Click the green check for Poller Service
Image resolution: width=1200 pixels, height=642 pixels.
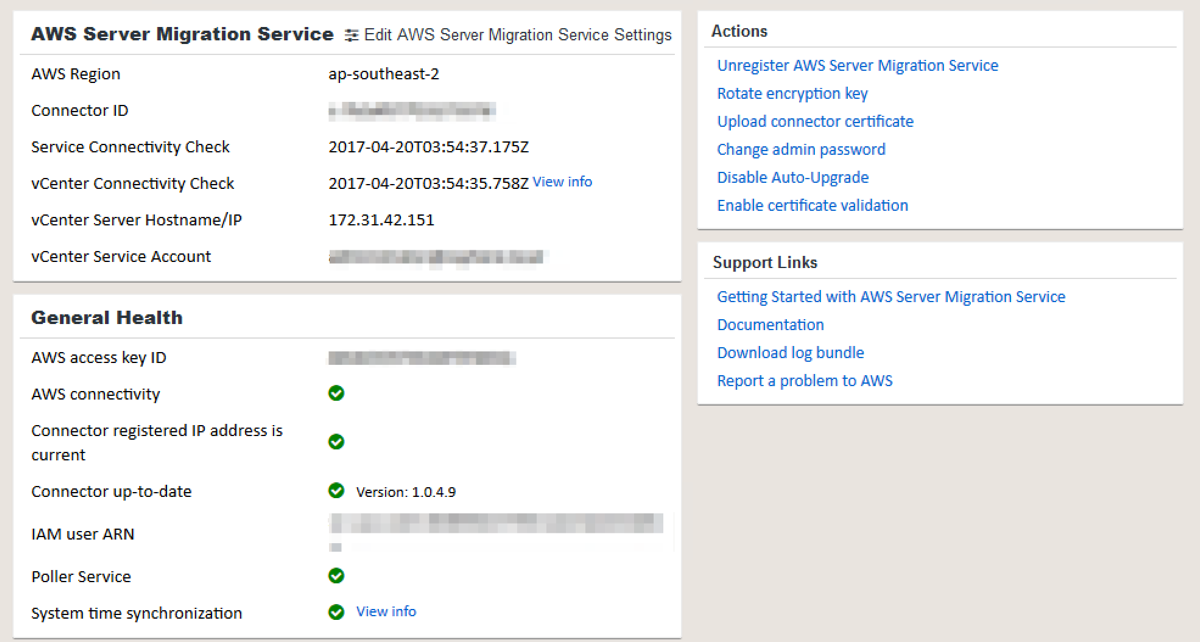coord(336,575)
